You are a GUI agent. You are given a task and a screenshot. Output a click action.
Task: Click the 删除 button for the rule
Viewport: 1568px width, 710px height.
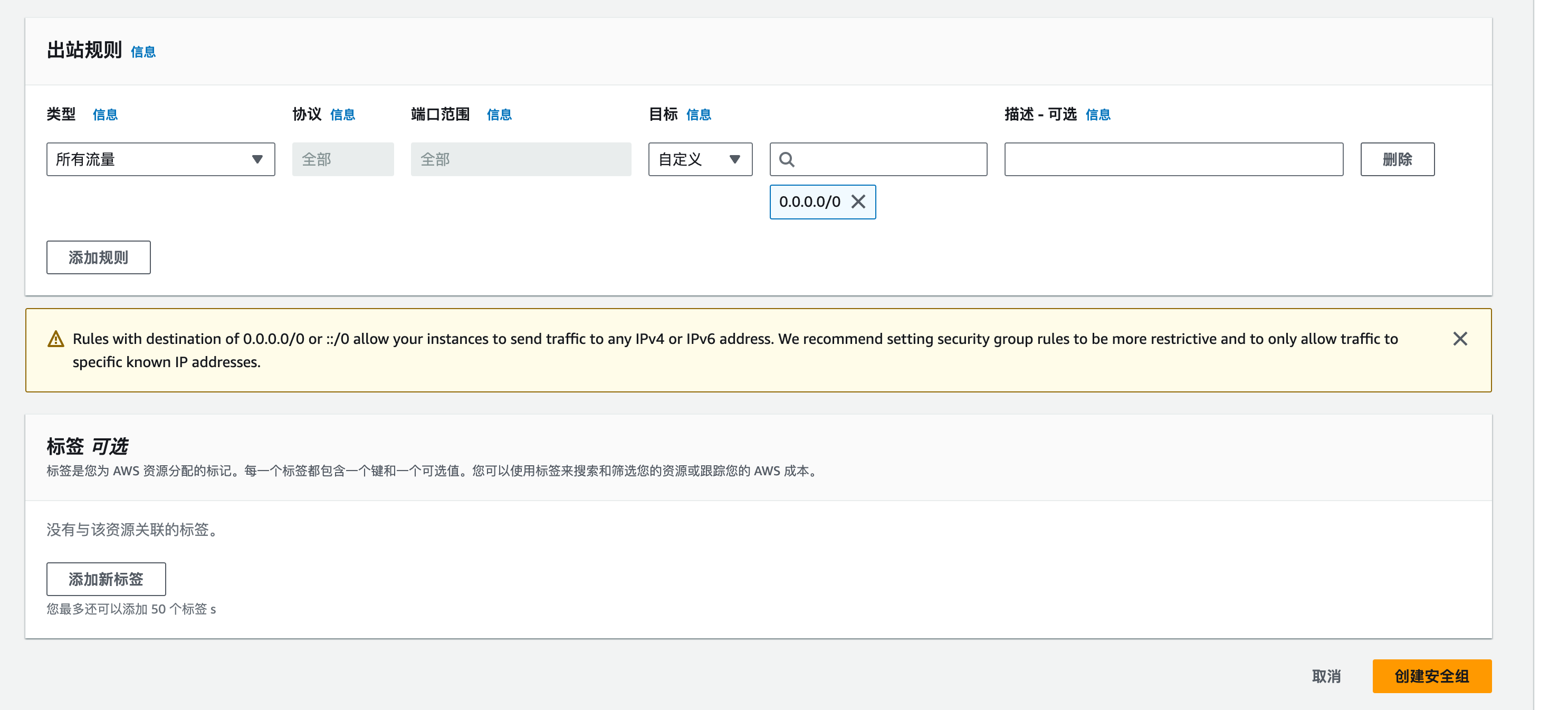click(x=1398, y=159)
